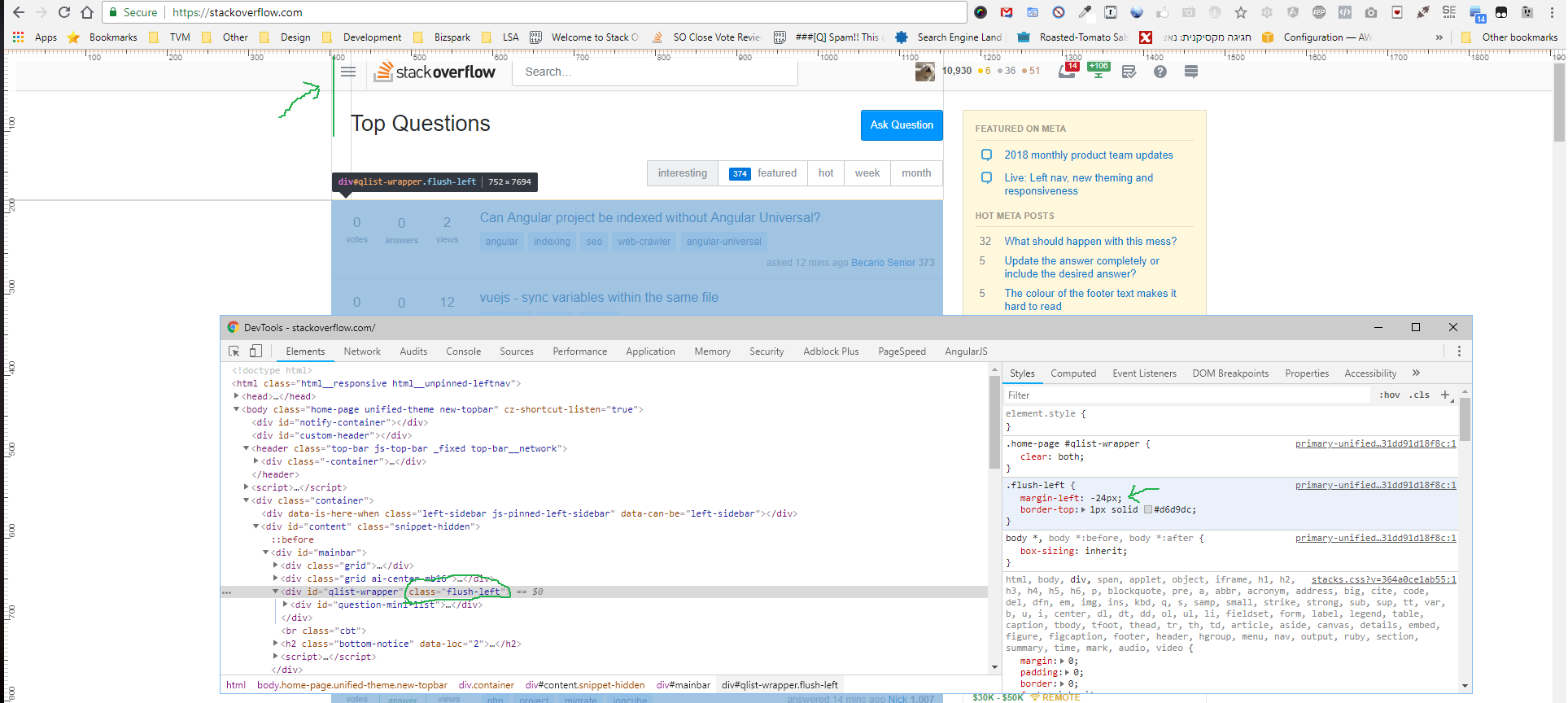Toggle the :hov element state panel
1568x703 pixels.
point(1390,395)
